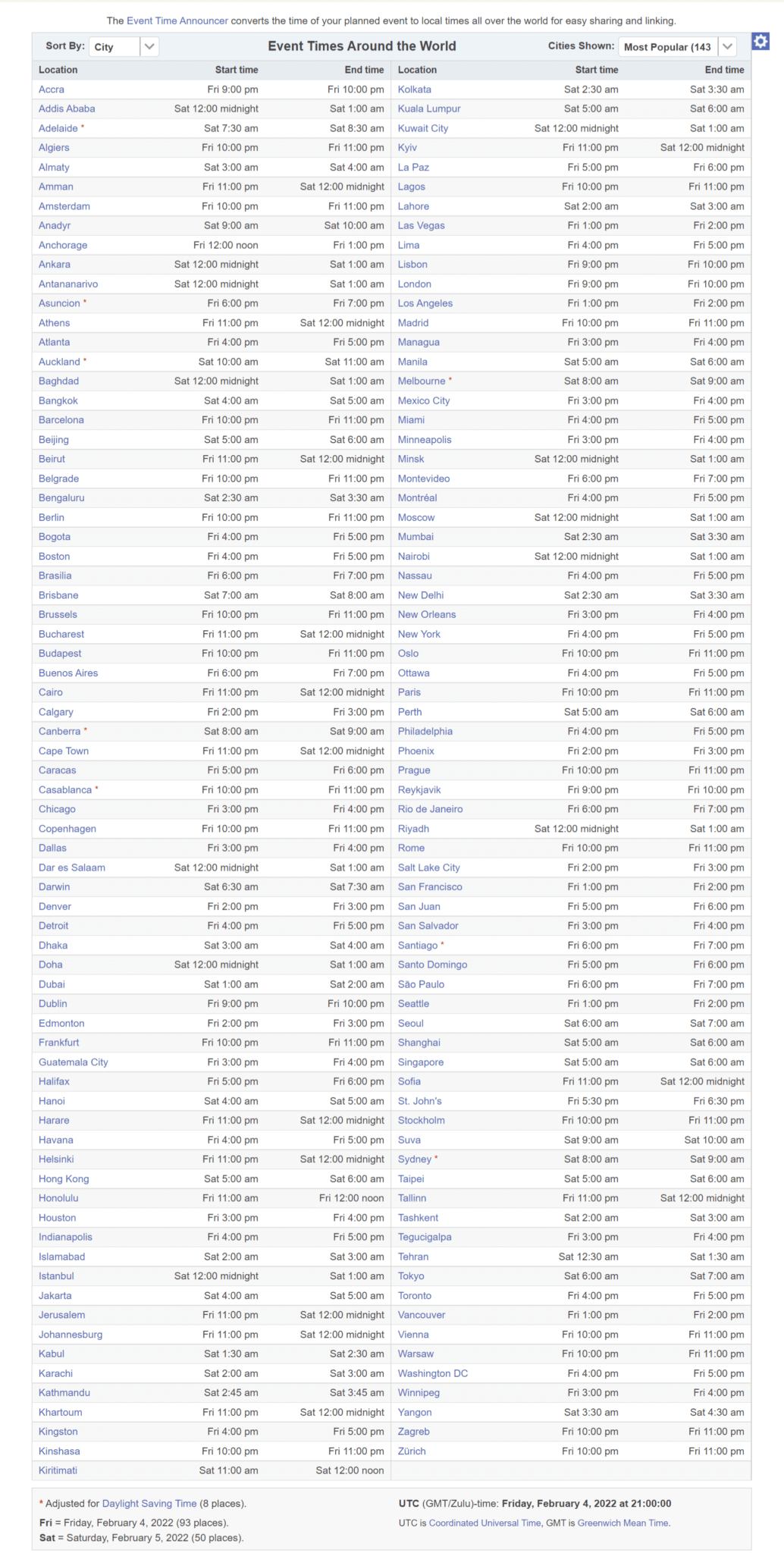Click the Kiritimati location link
This screenshot has width=784, height=1553.
58,1470
